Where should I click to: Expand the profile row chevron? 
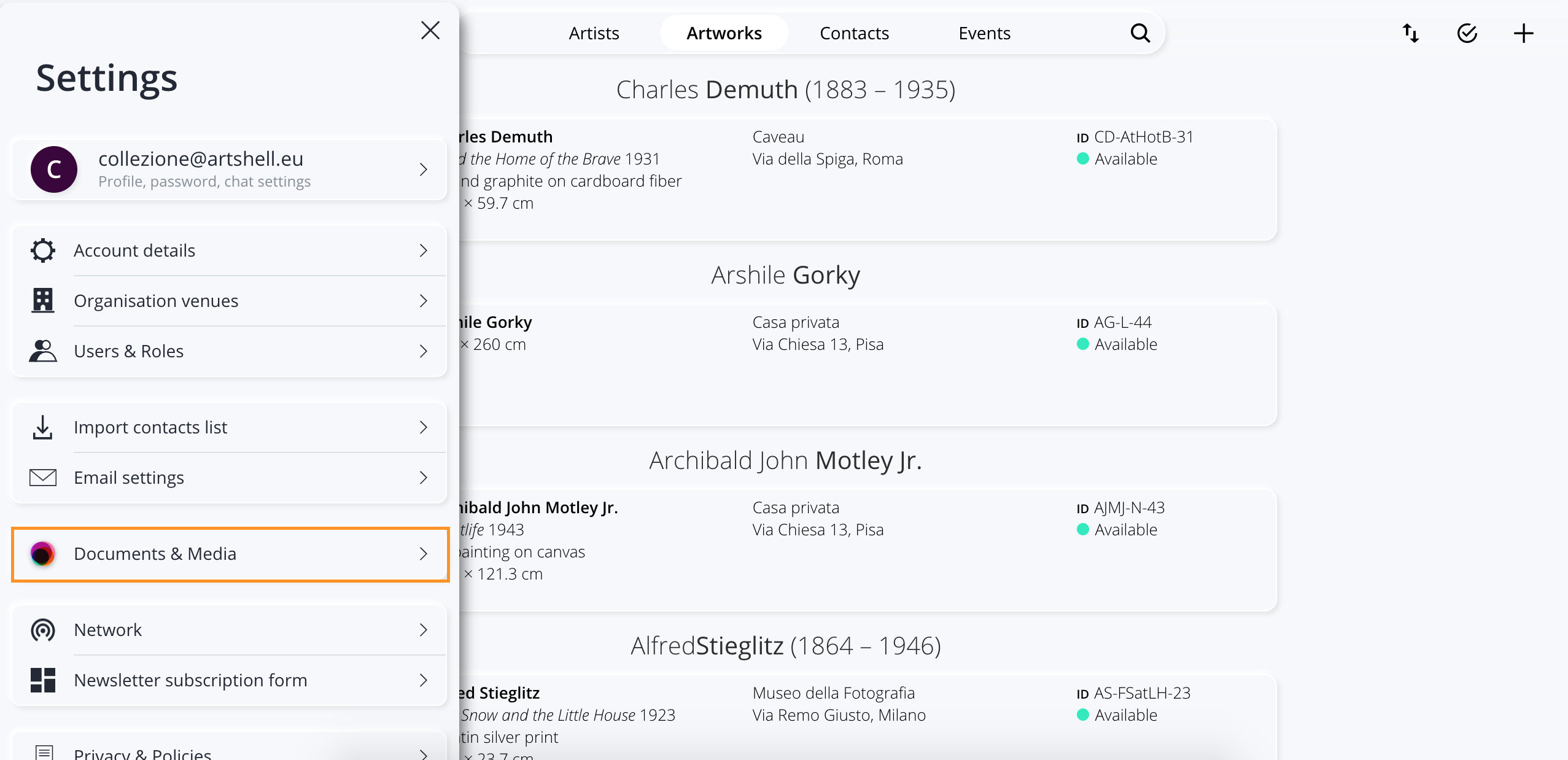coord(424,169)
